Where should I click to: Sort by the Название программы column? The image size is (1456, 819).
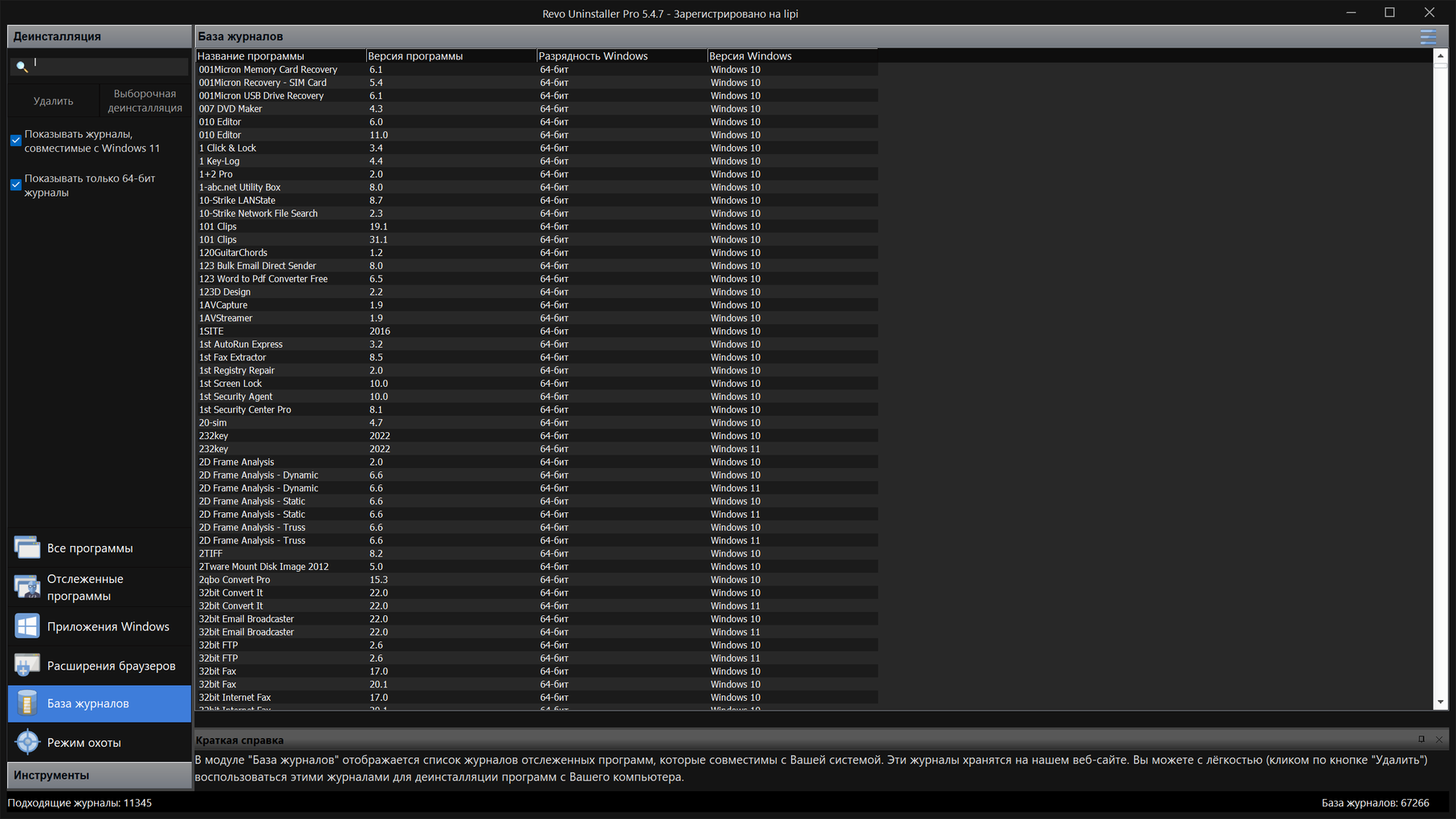point(280,56)
